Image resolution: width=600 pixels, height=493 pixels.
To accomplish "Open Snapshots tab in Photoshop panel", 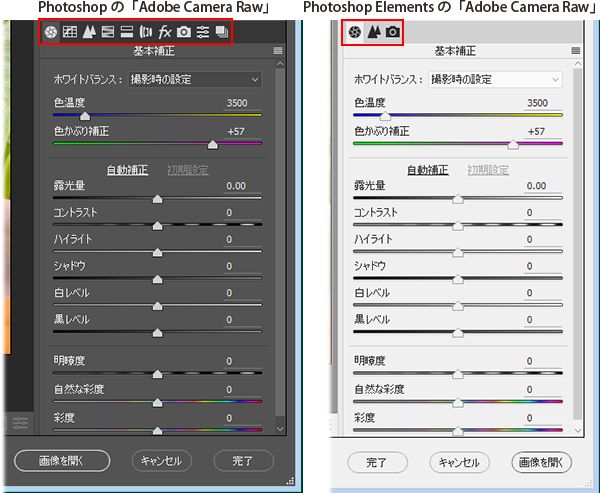I will click(x=222, y=32).
